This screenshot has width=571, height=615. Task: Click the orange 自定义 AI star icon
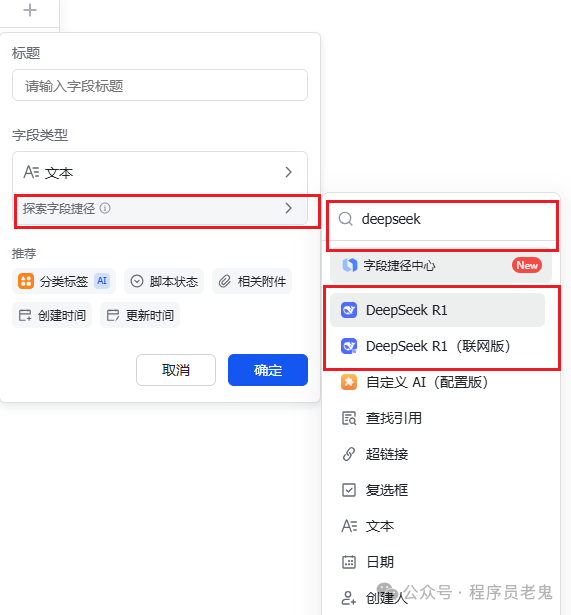(x=349, y=382)
